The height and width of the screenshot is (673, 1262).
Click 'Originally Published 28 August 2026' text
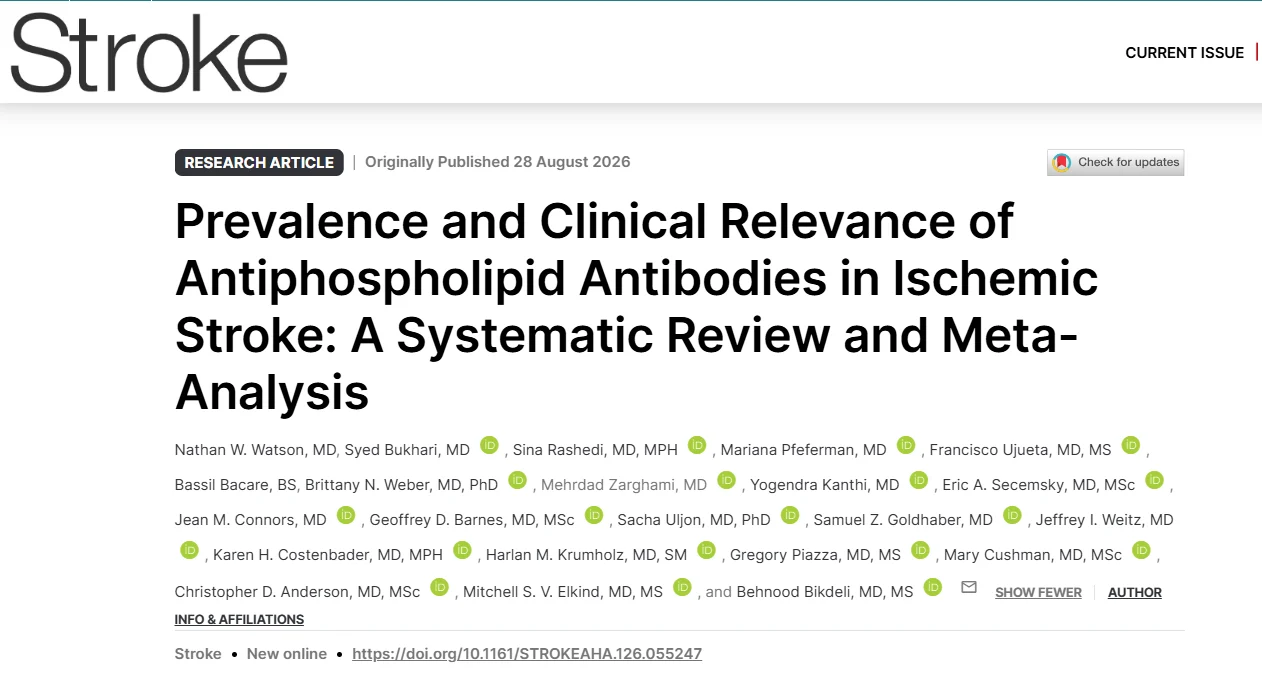498,162
